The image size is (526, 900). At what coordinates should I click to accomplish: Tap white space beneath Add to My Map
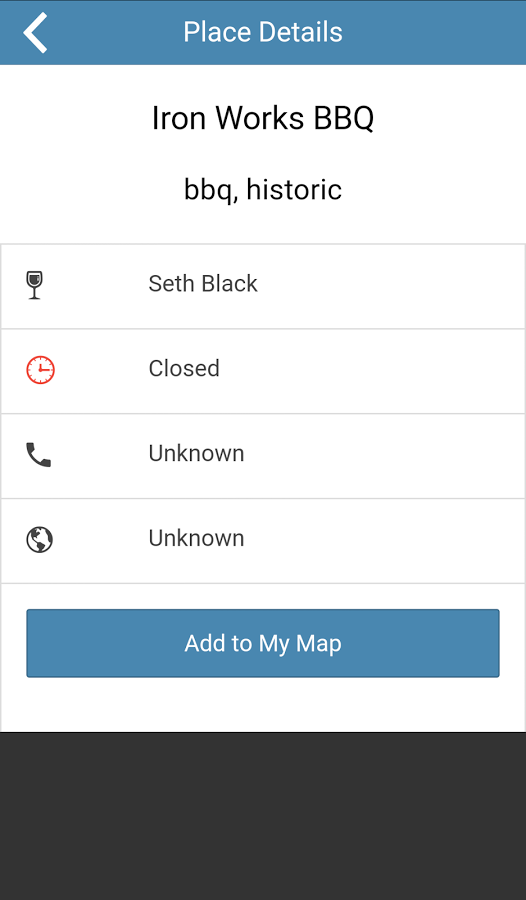(263, 704)
